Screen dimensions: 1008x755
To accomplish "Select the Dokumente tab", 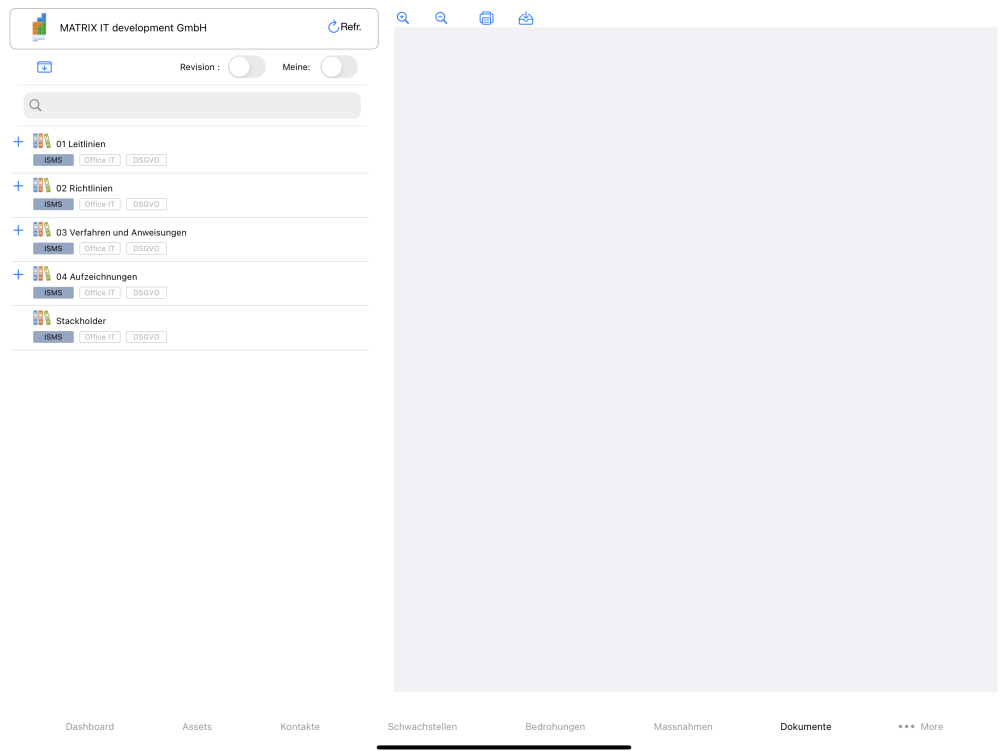I will (x=806, y=726).
